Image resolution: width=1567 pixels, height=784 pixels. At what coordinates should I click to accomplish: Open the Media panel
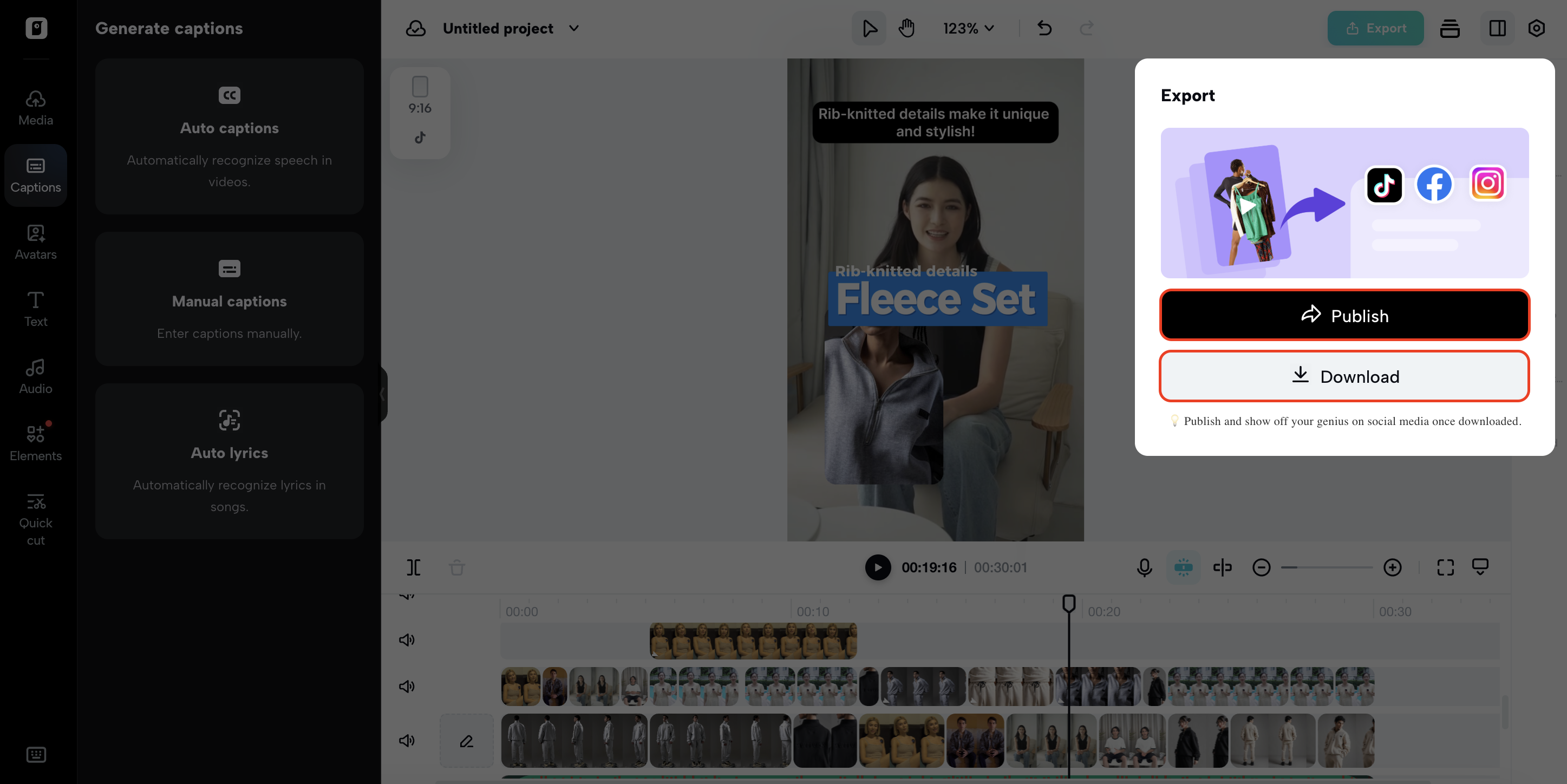35,108
